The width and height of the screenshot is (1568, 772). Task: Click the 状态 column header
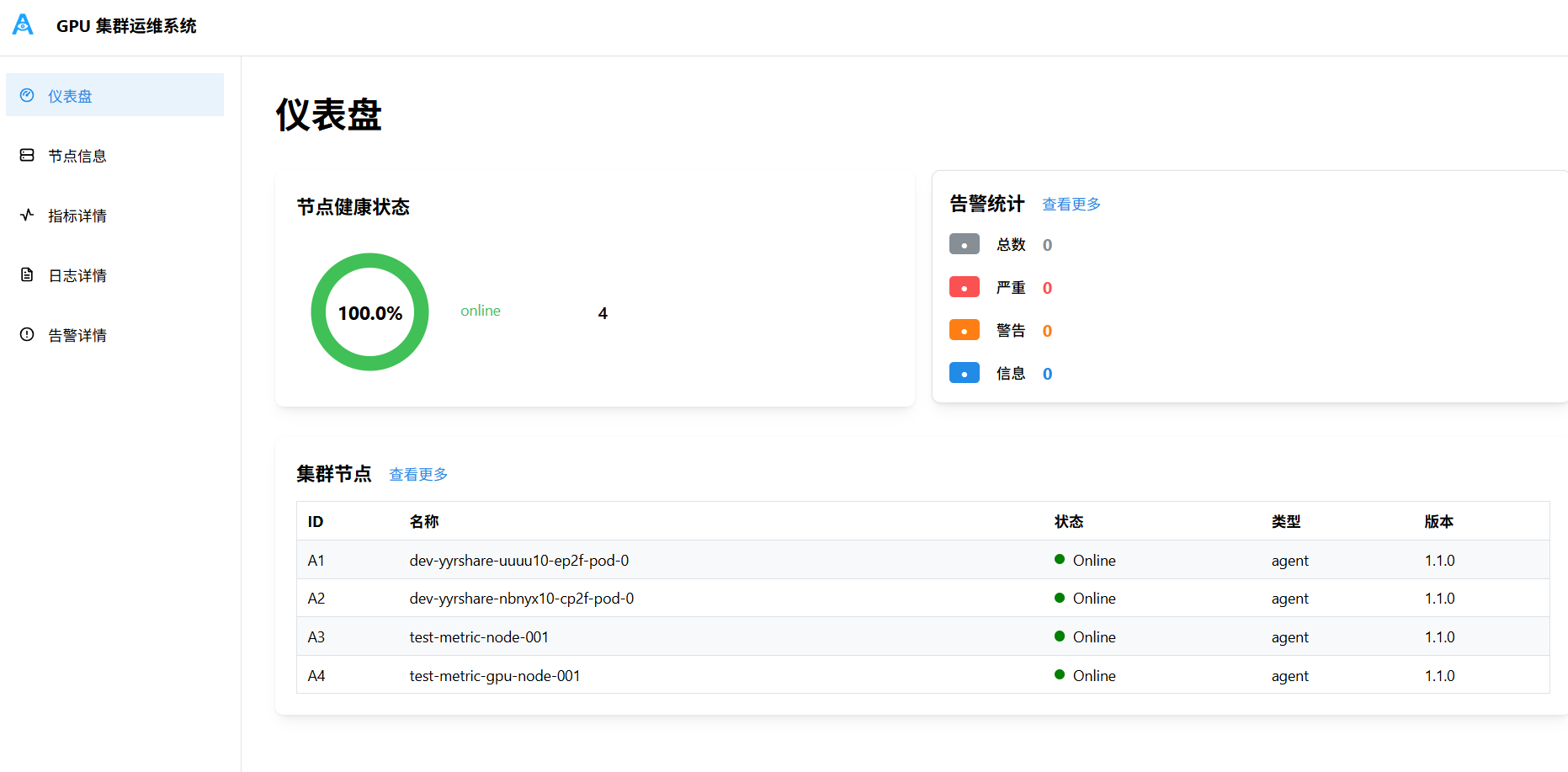pos(1069,522)
